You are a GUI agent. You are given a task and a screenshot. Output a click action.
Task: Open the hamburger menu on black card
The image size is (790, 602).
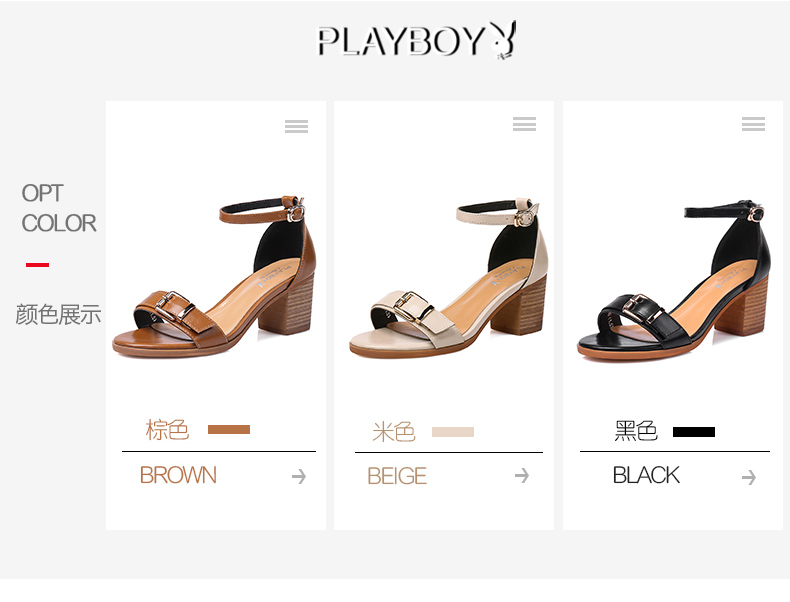coord(753,124)
